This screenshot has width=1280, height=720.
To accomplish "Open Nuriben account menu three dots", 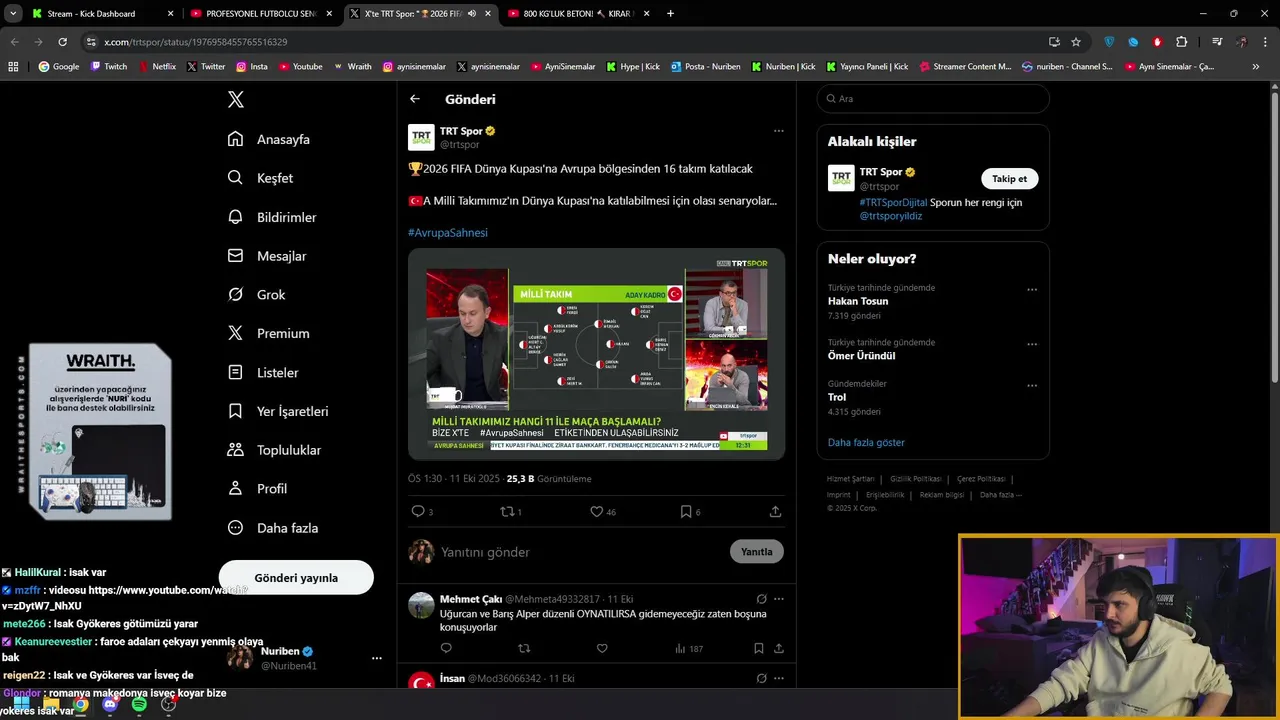I will (x=377, y=658).
